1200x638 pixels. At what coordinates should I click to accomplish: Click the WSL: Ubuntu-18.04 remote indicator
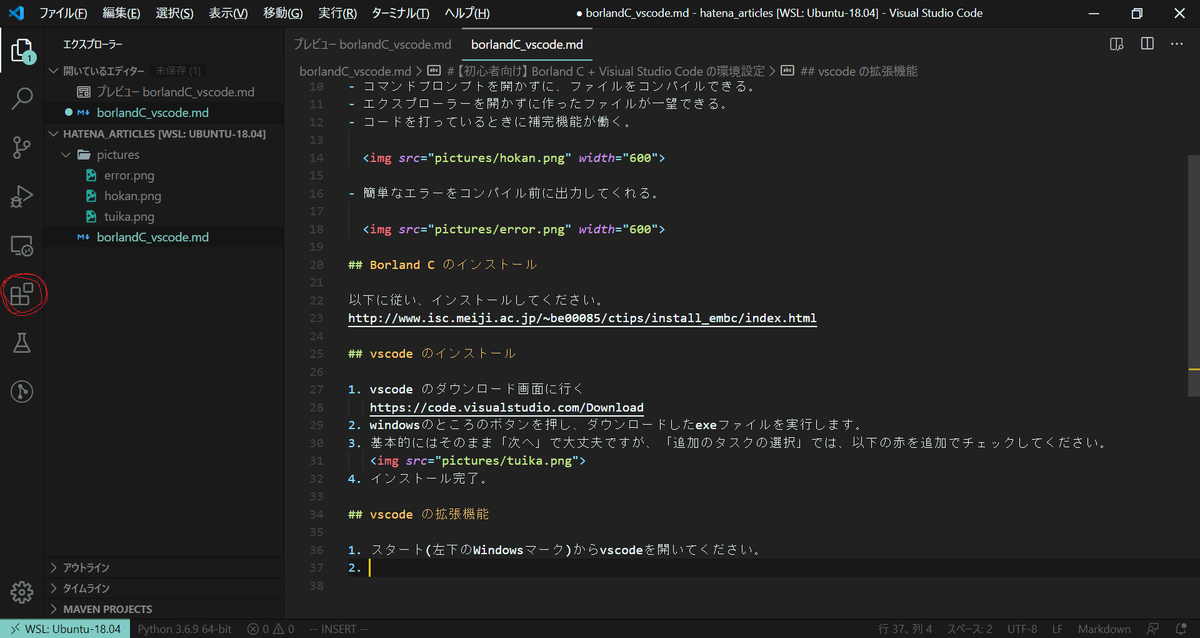click(x=65, y=630)
